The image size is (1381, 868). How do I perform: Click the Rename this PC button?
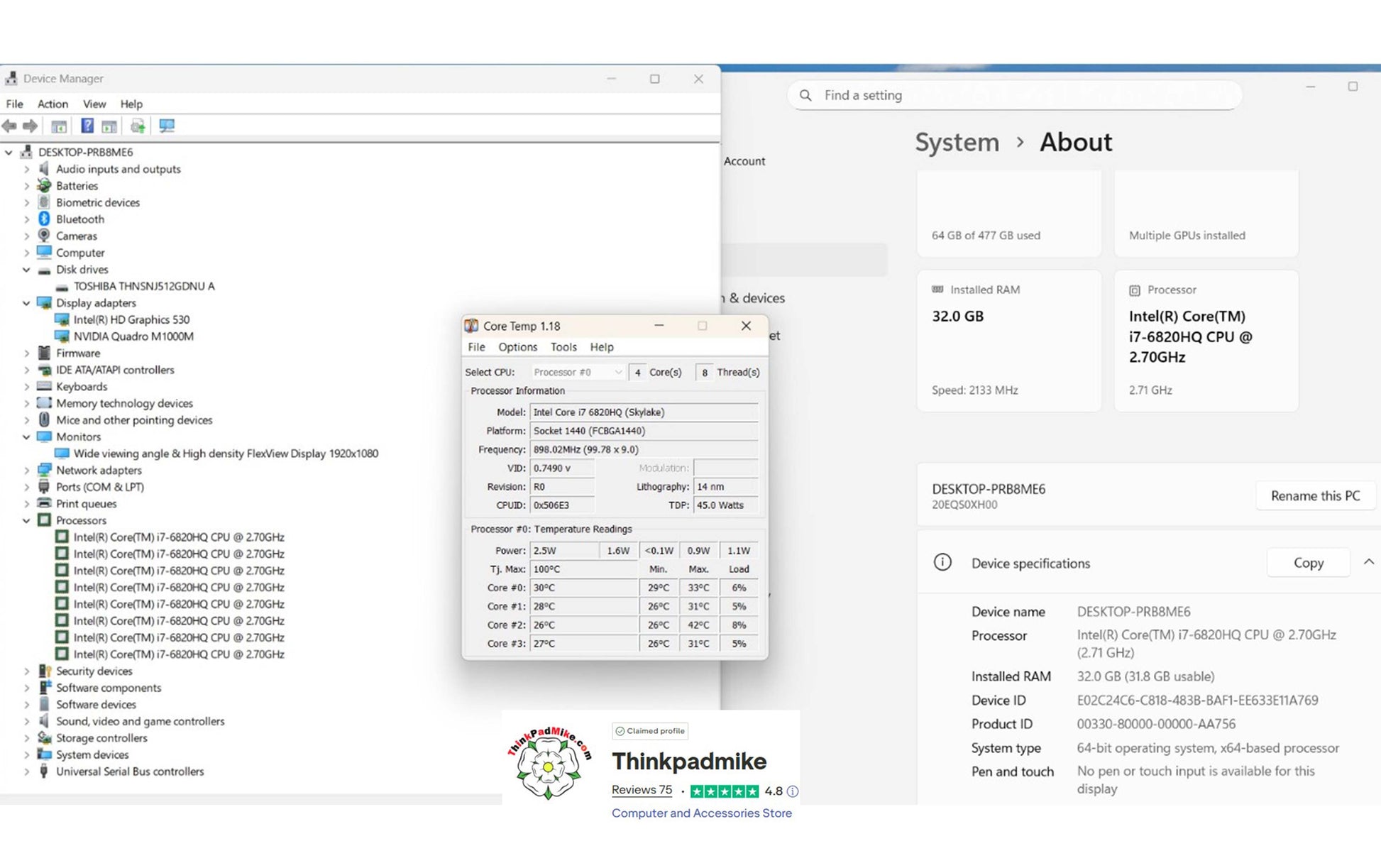1314,495
